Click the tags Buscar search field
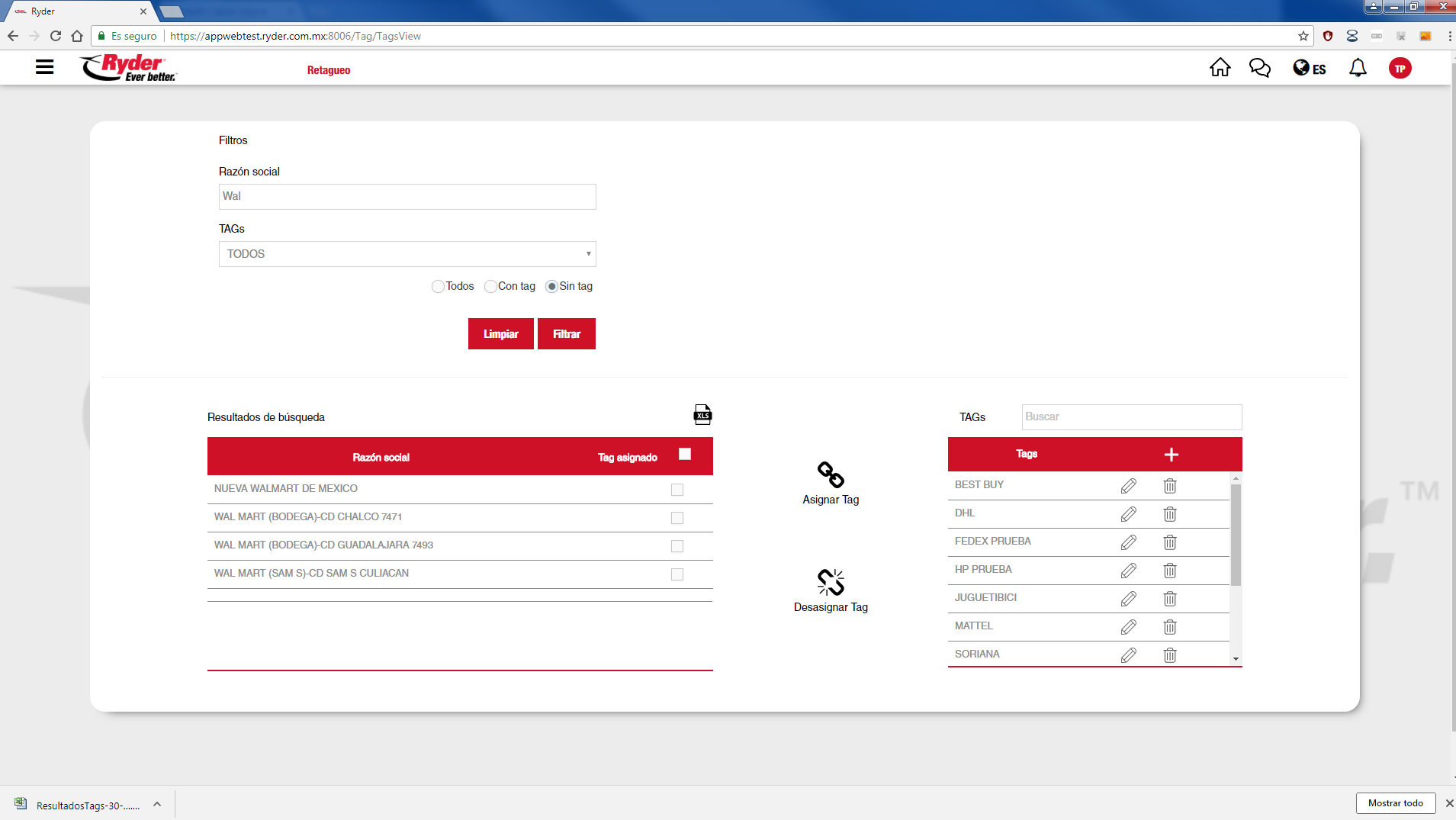The width and height of the screenshot is (1456, 820). [1131, 417]
